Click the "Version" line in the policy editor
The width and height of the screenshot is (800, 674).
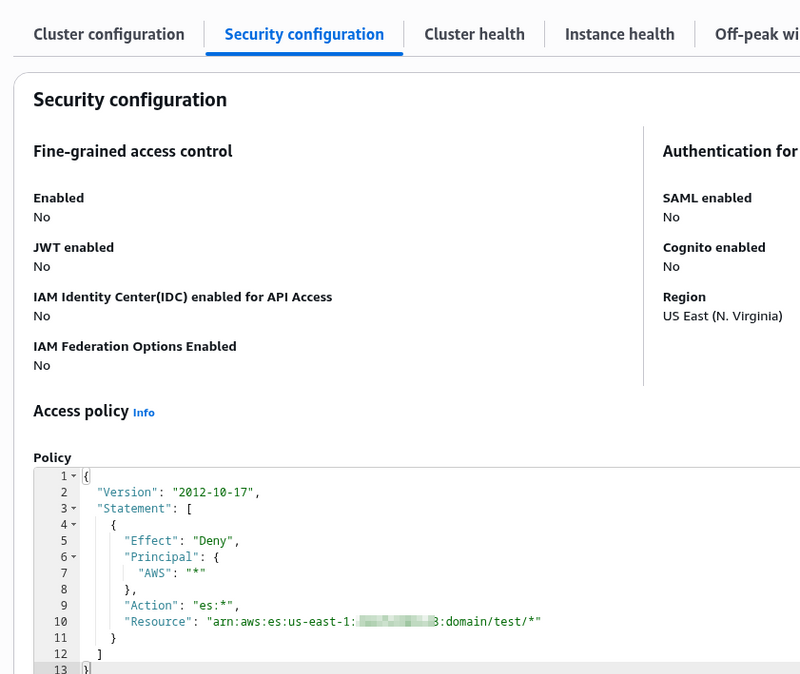pos(178,492)
